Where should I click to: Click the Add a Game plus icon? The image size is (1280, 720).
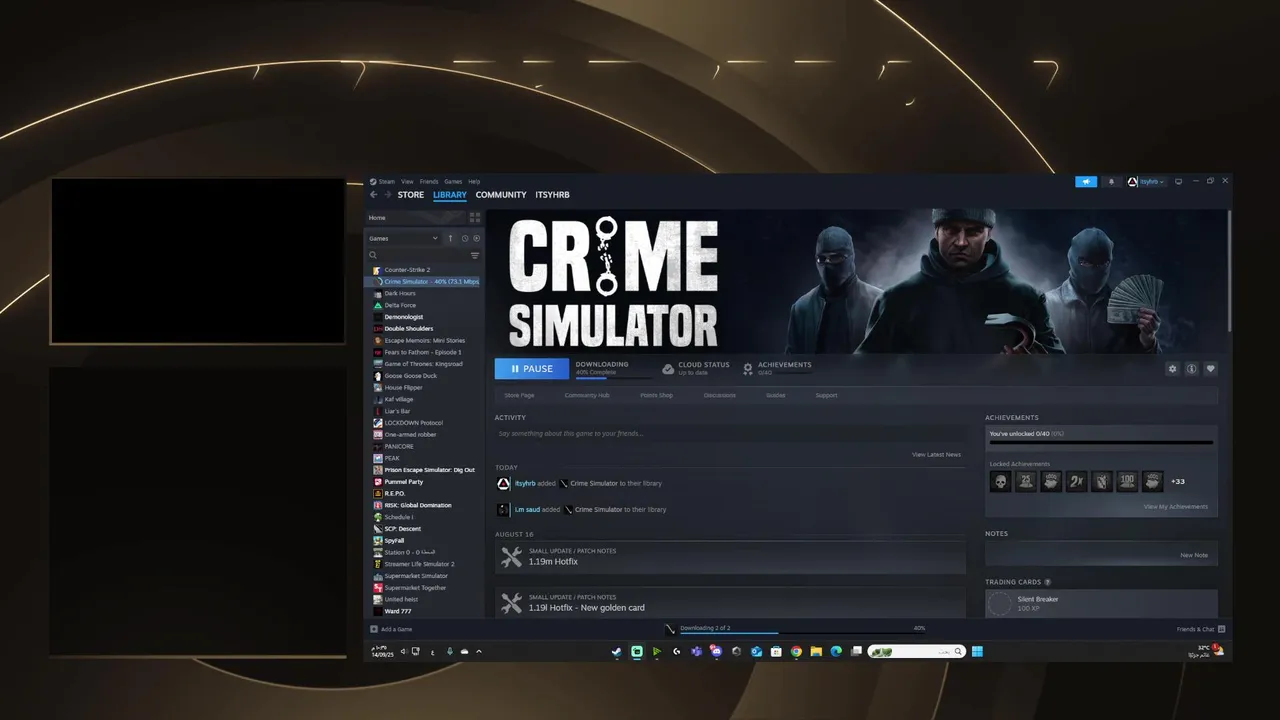pyautogui.click(x=374, y=629)
